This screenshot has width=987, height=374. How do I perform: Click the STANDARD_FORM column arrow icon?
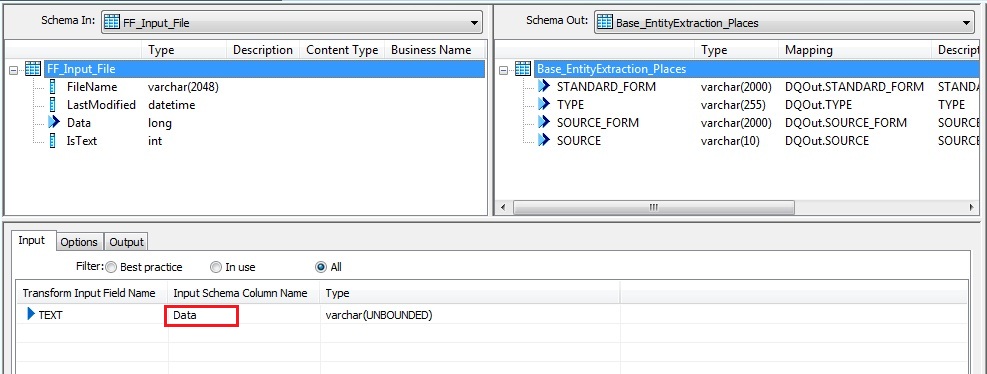544,87
